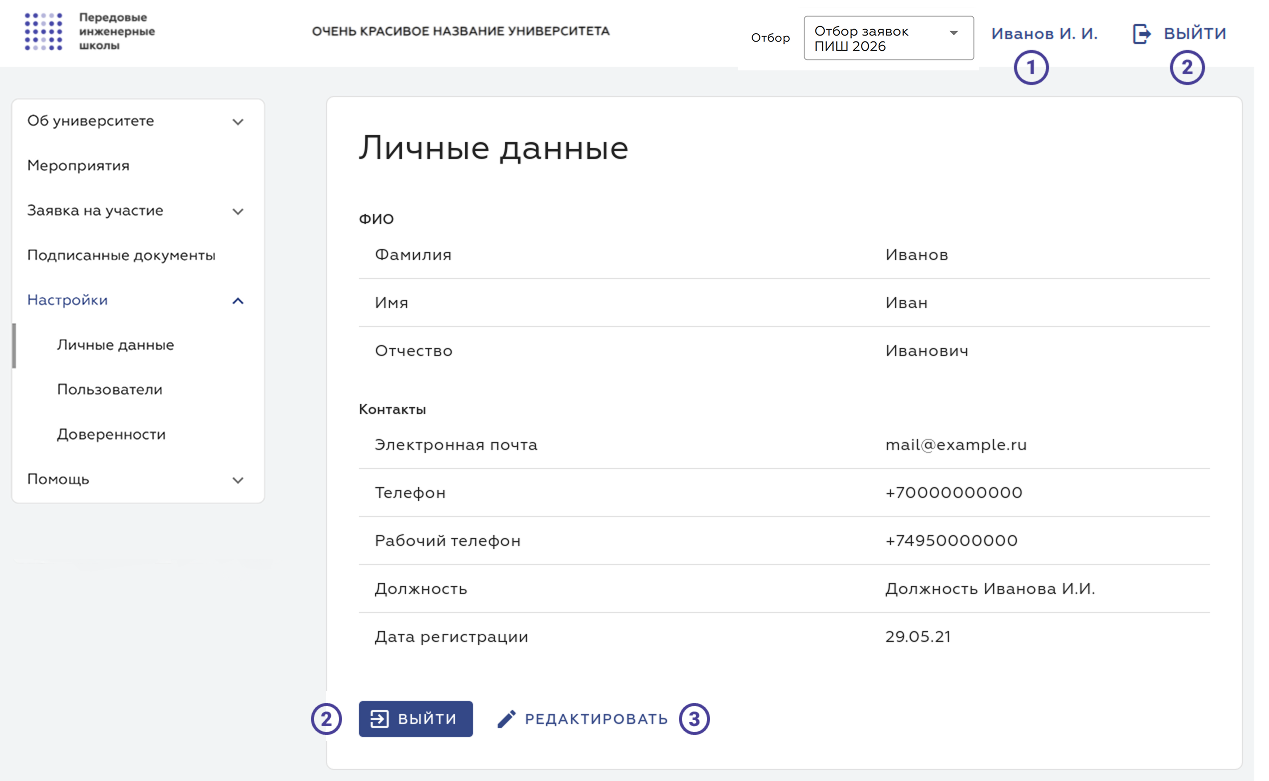This screenshot has height=781, width=1269.
Task: Click the Отчество field label
Action: click(x=413, y=351)
